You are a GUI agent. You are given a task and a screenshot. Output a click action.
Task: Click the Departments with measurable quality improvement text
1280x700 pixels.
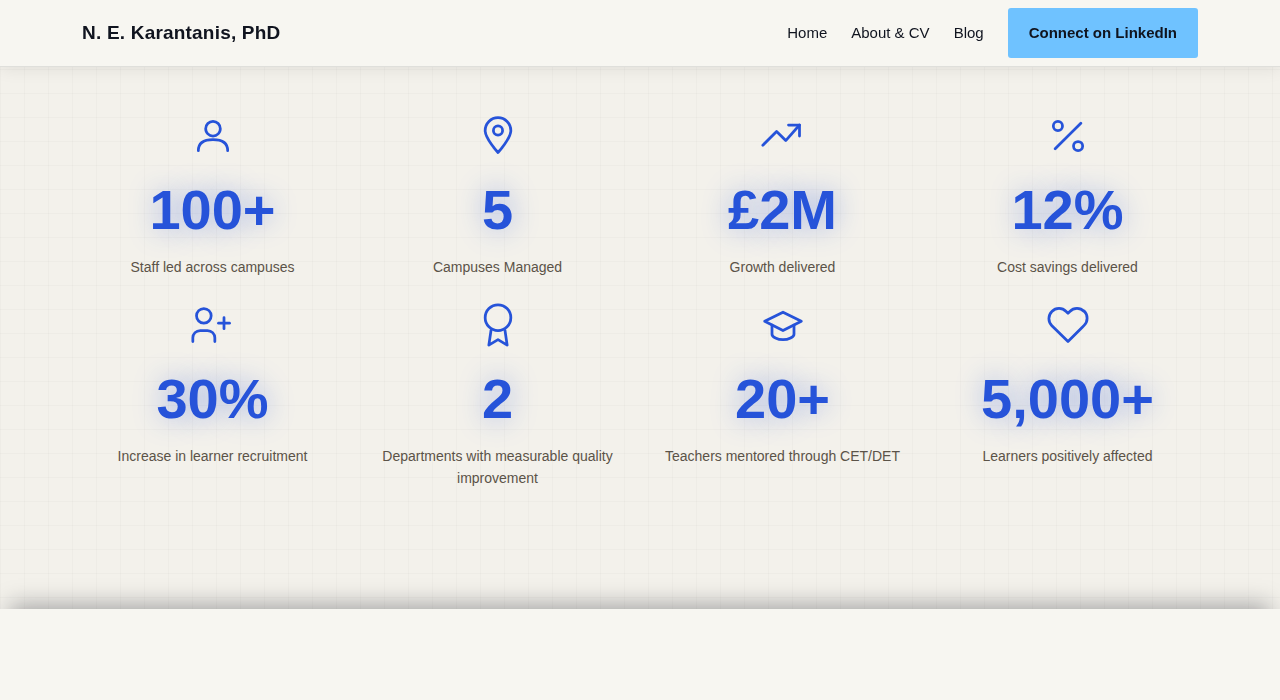497,467
